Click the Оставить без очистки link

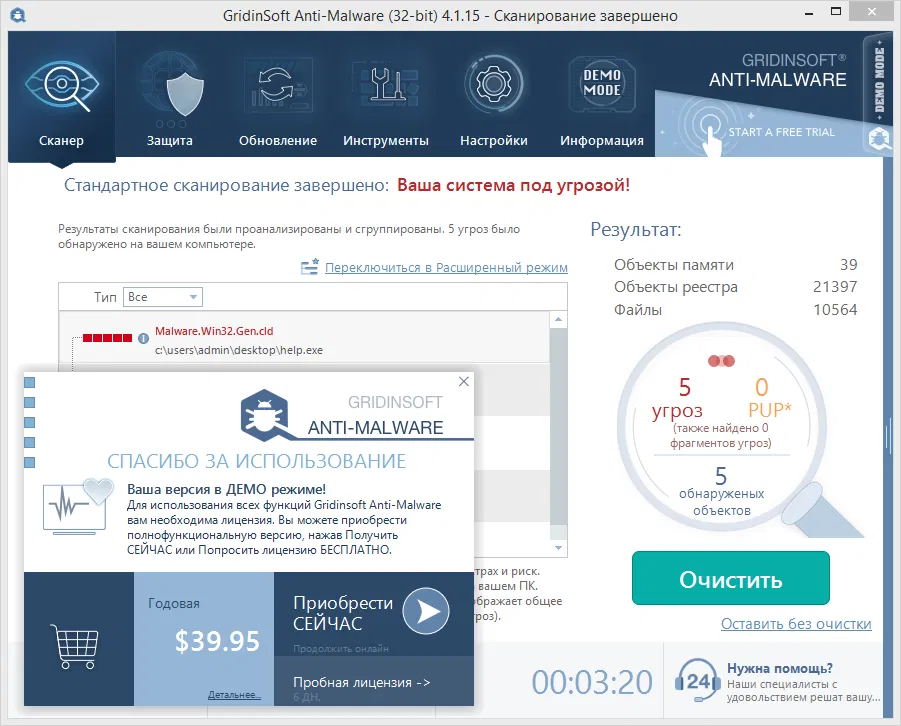(796, 624)
